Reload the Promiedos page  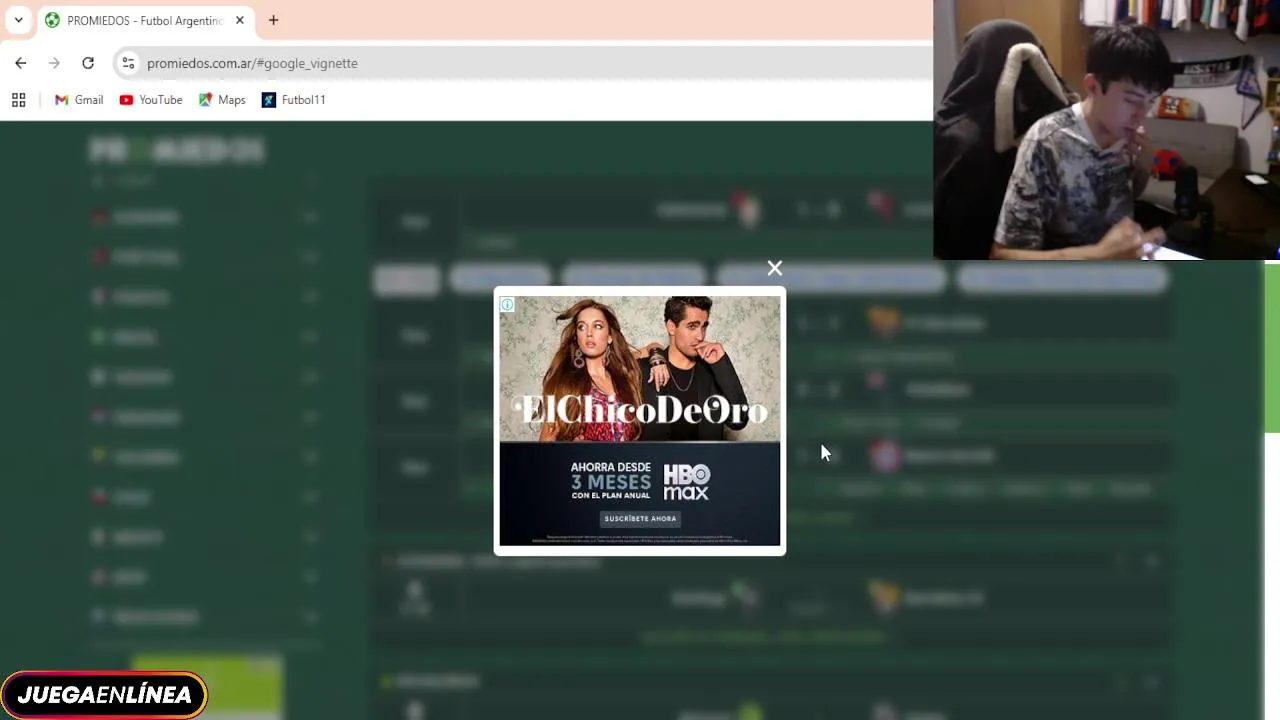pos(88,63)
